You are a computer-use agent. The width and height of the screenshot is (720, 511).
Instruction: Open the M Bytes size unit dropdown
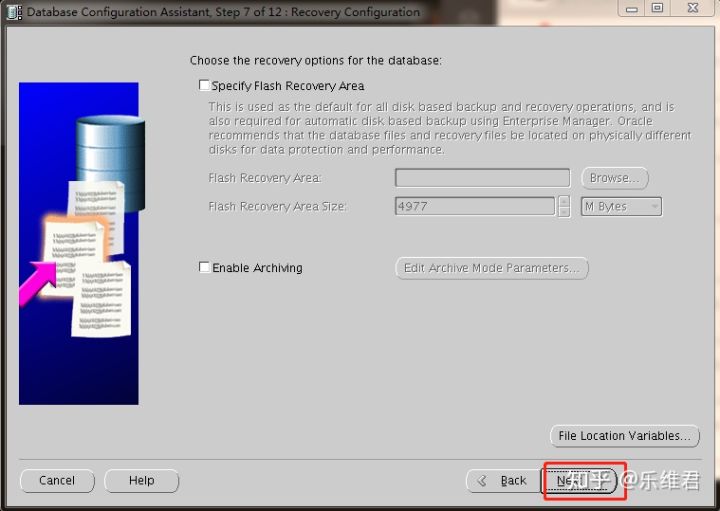(621, 206)
